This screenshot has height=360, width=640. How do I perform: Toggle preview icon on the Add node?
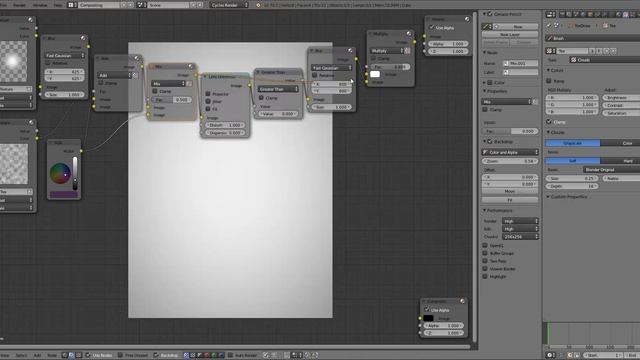(x=137, y=58)
